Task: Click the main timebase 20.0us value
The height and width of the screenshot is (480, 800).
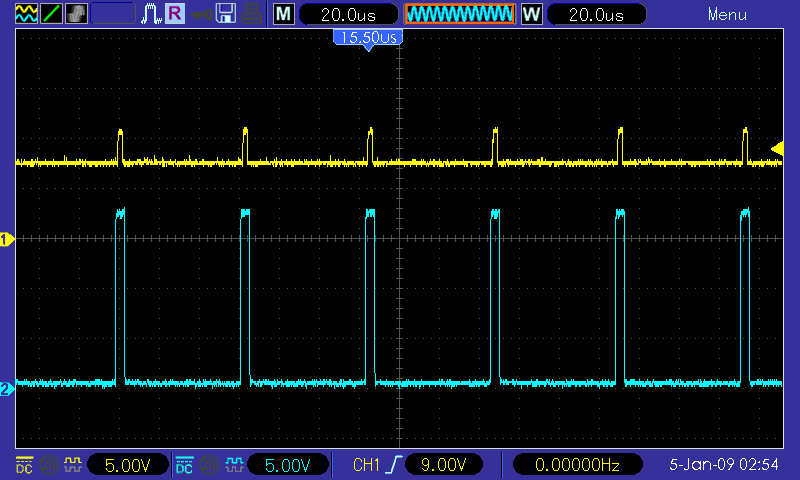Action: click(348, 14)
